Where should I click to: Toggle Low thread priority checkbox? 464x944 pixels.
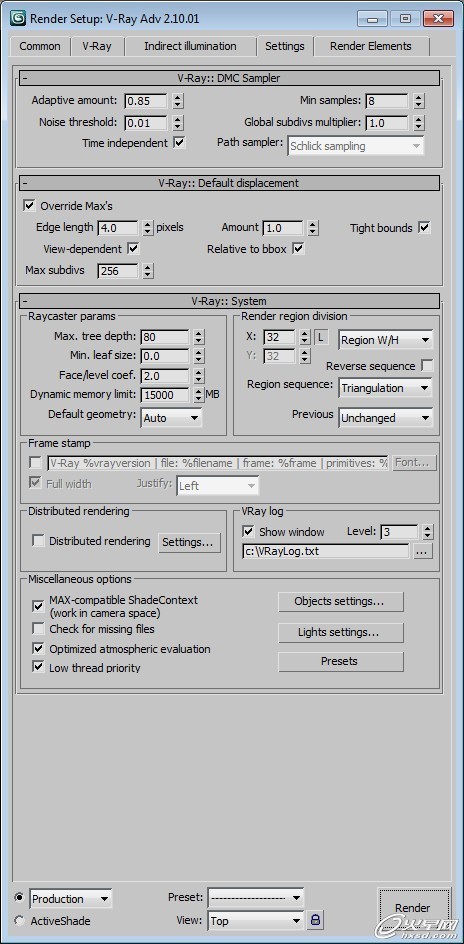pyautogui.click(x=38, y=667)
